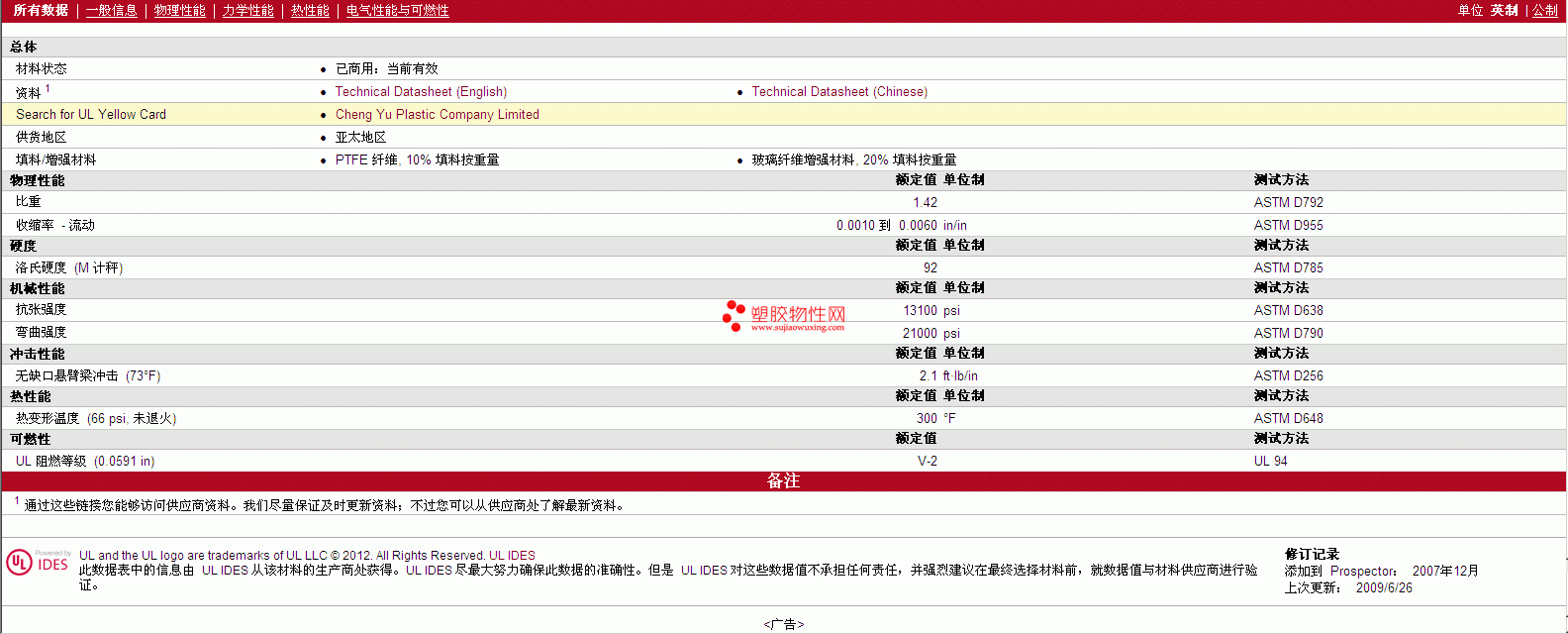Viewport: 1568px width, 634px height.
Task: Click the 冲击性能 section header
Action: point(38,354)
